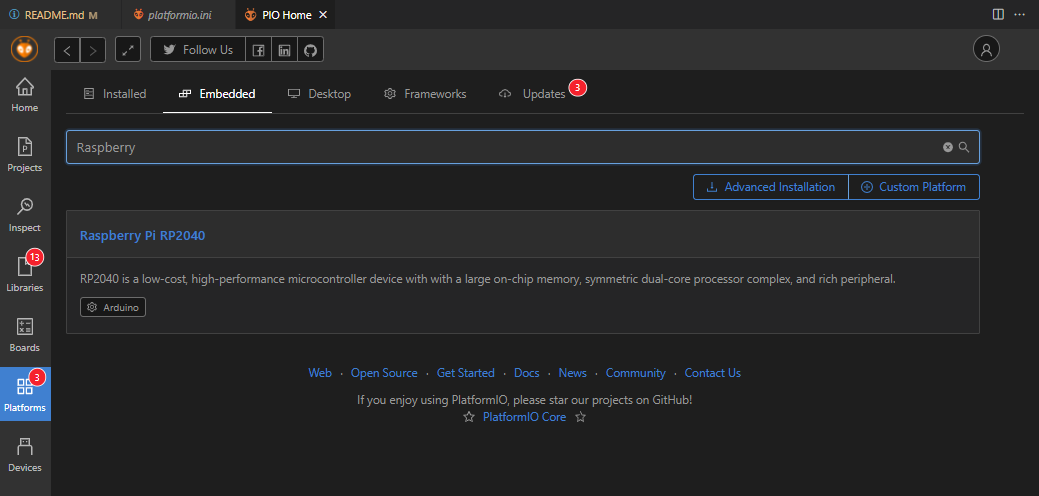
Task: Toggle full screen expand icon
Action: [128, 50]
